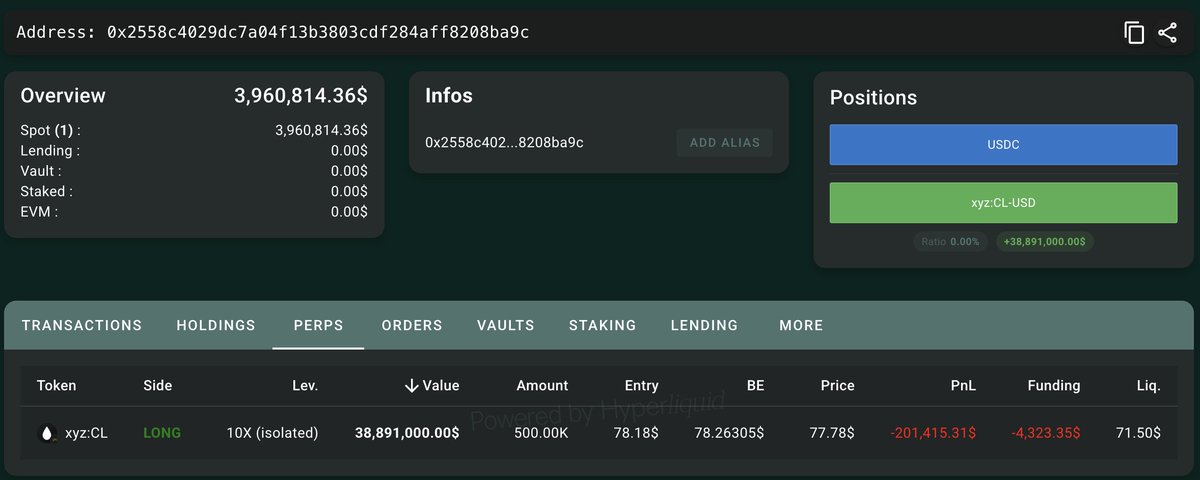Click the full address text at top

click(273, 32)
